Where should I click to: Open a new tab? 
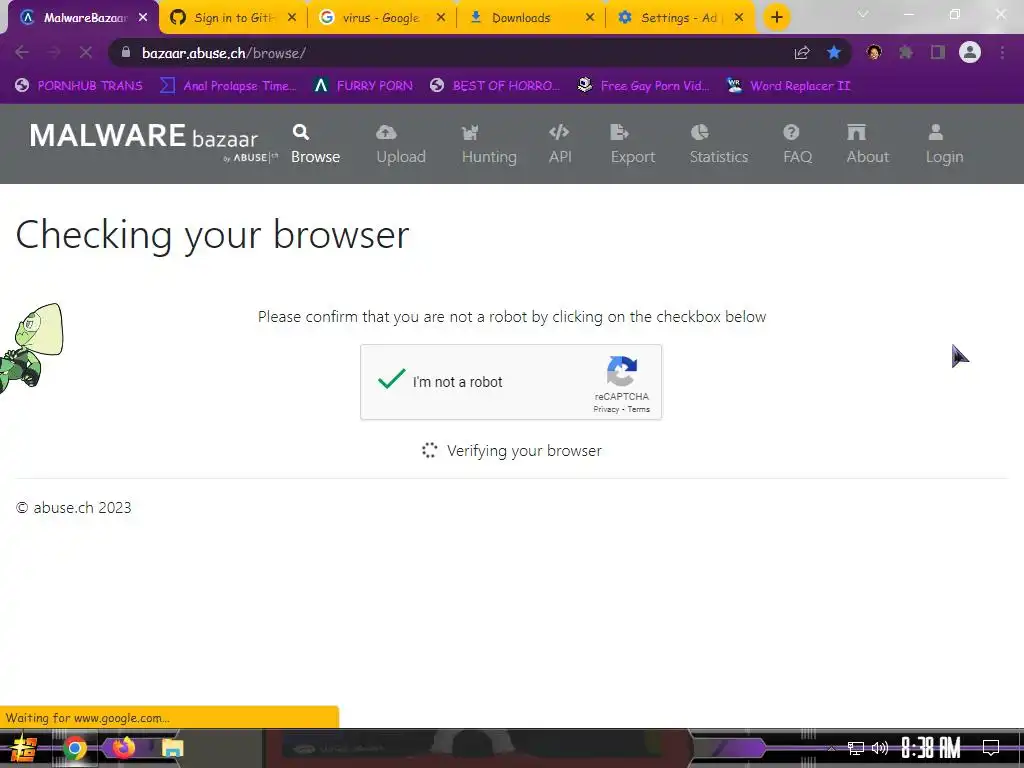pyautogui.click(x=776, y=18)
